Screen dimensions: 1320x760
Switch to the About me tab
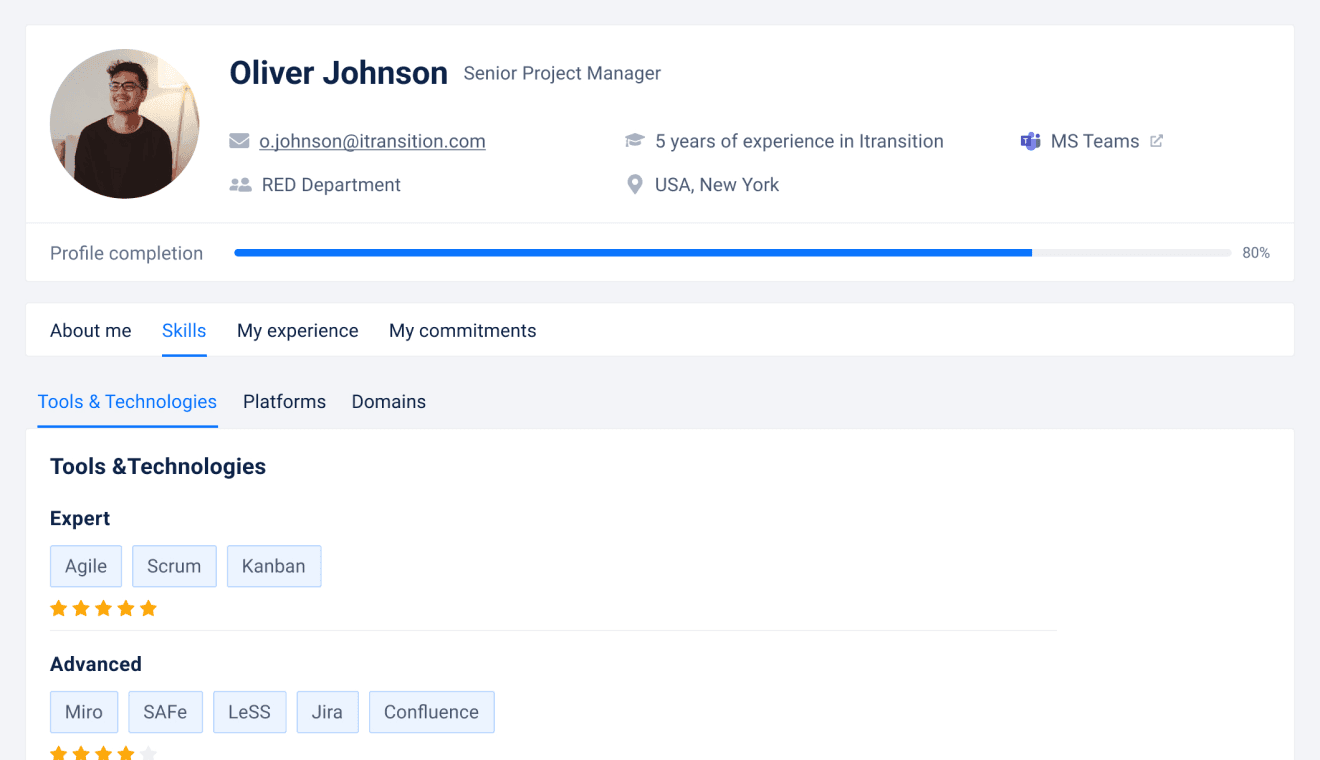pyautogui.click(x=91, y=331)
